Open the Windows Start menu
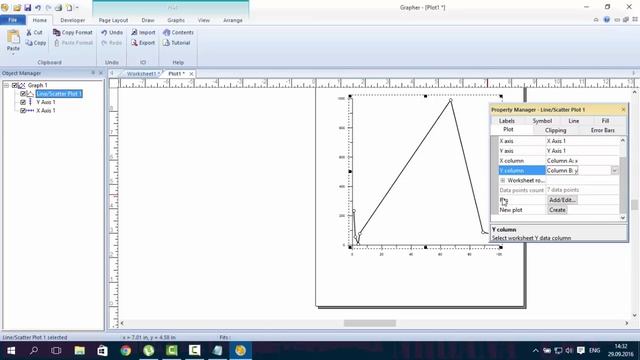This screenshot has height=360, width=640. pos(11,351)
